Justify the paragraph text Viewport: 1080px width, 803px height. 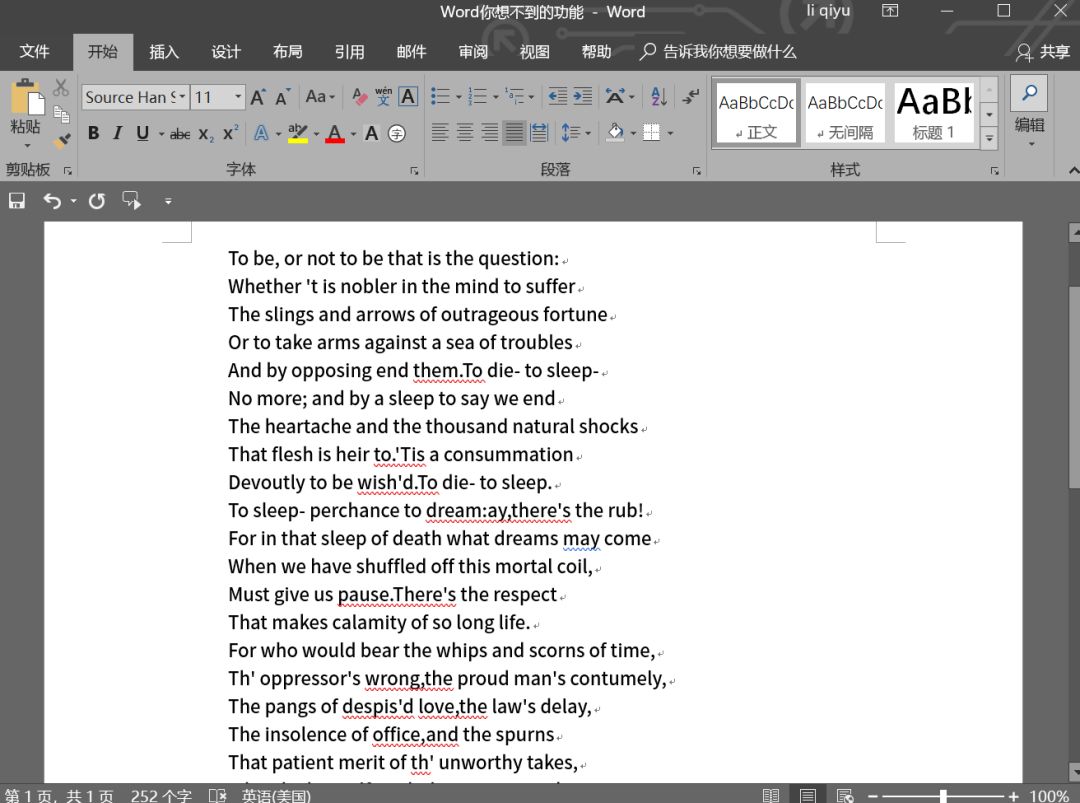point(515,132)
